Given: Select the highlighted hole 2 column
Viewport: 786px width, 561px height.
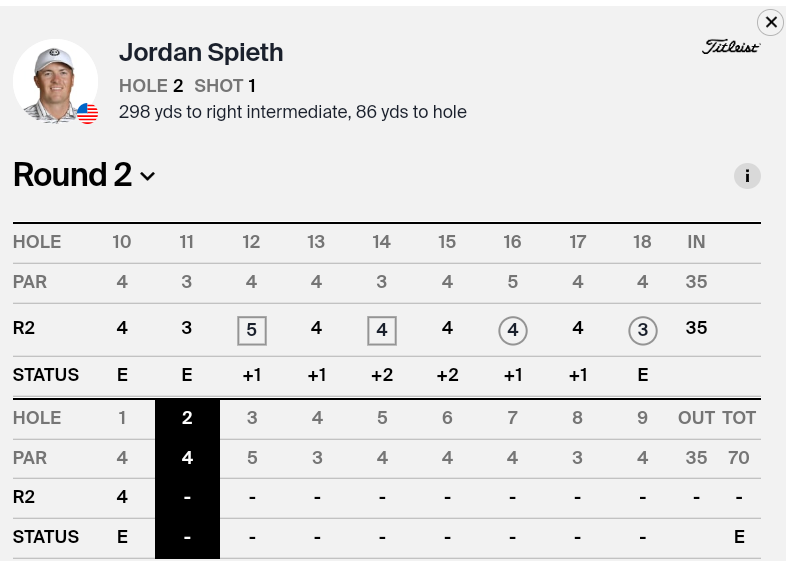Looking at the screenshot, I should (187, 418).
